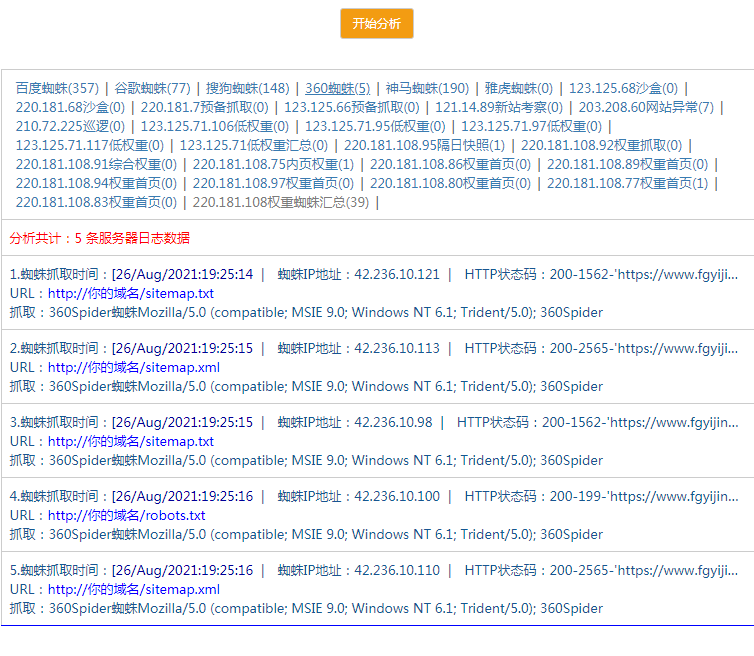Click 123.125.71.97低权重(0) link
This screenshot has height=656, width=754.
(531, 126)
